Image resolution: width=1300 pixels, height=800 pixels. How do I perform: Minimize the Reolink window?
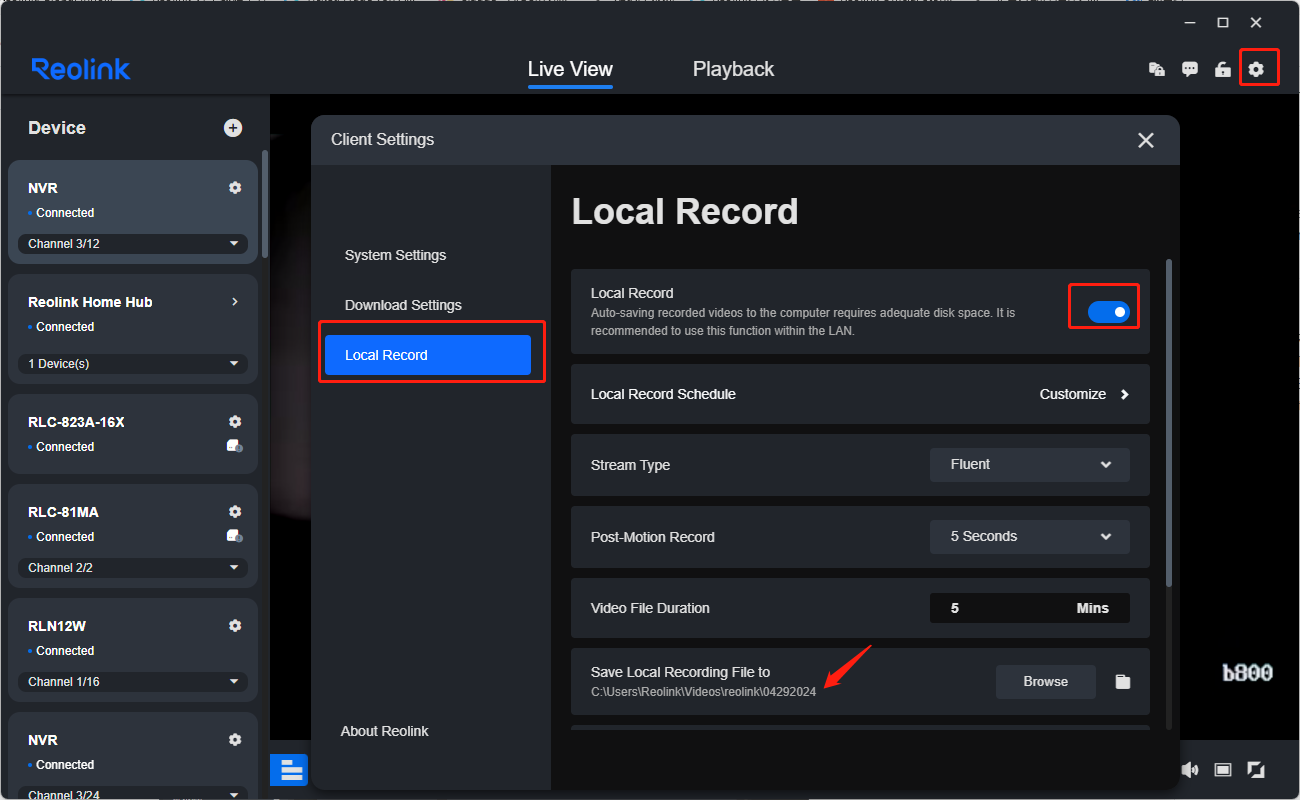tap(1189, 22)
